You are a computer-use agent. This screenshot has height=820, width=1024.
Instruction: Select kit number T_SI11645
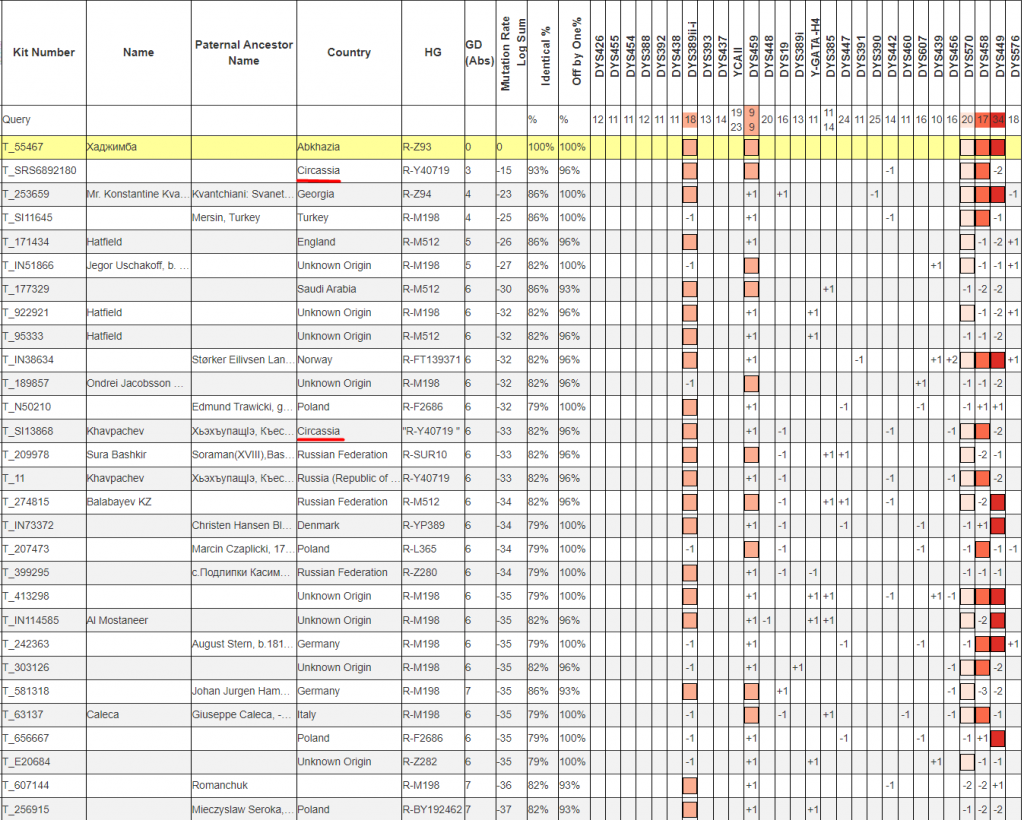tap(27, 217)
